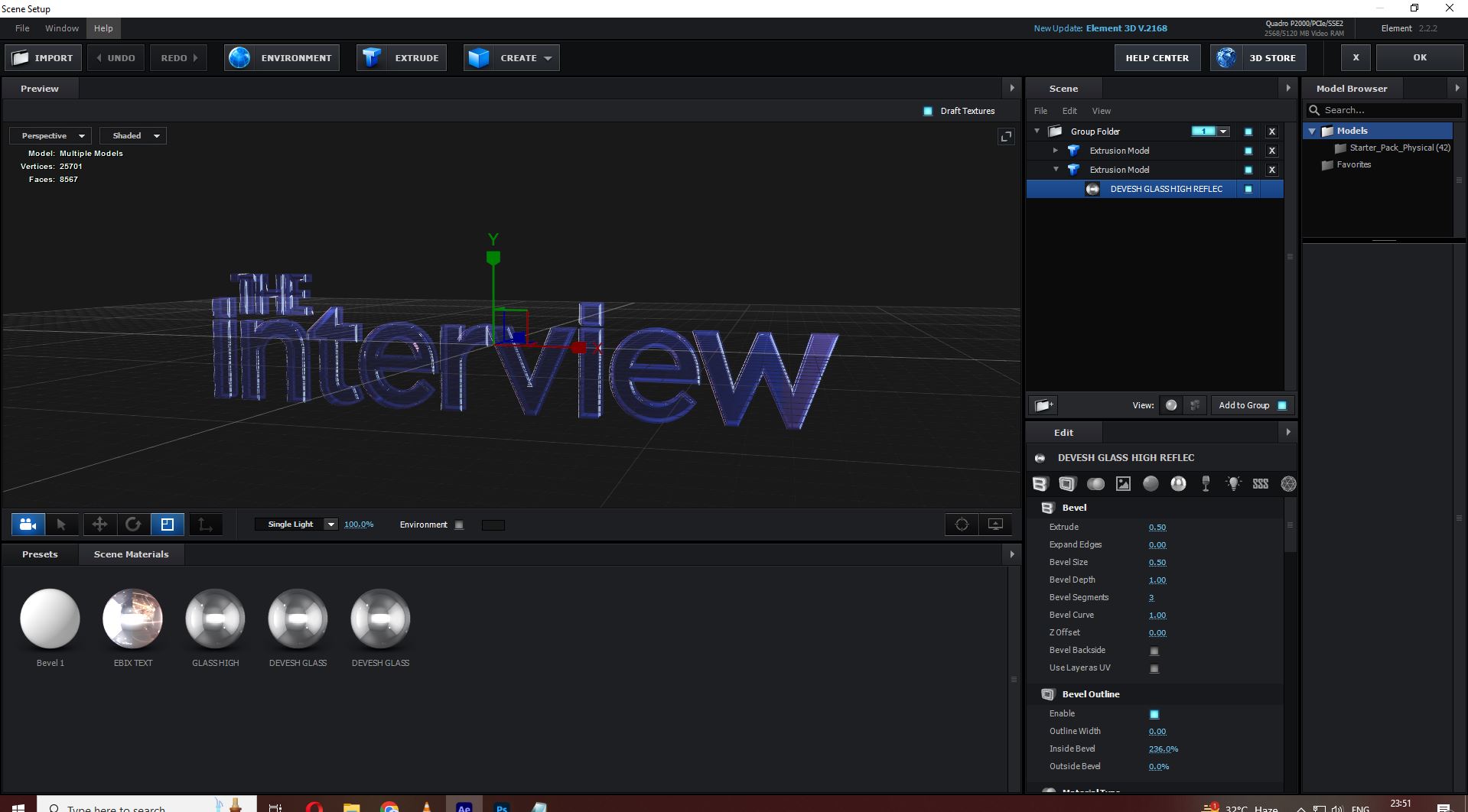Image resolution: width=1468 pixels, height=812 pixels.
Task: Delete the Group Folder with its X
Action: pyautogui.click(x=1272, y=132)
